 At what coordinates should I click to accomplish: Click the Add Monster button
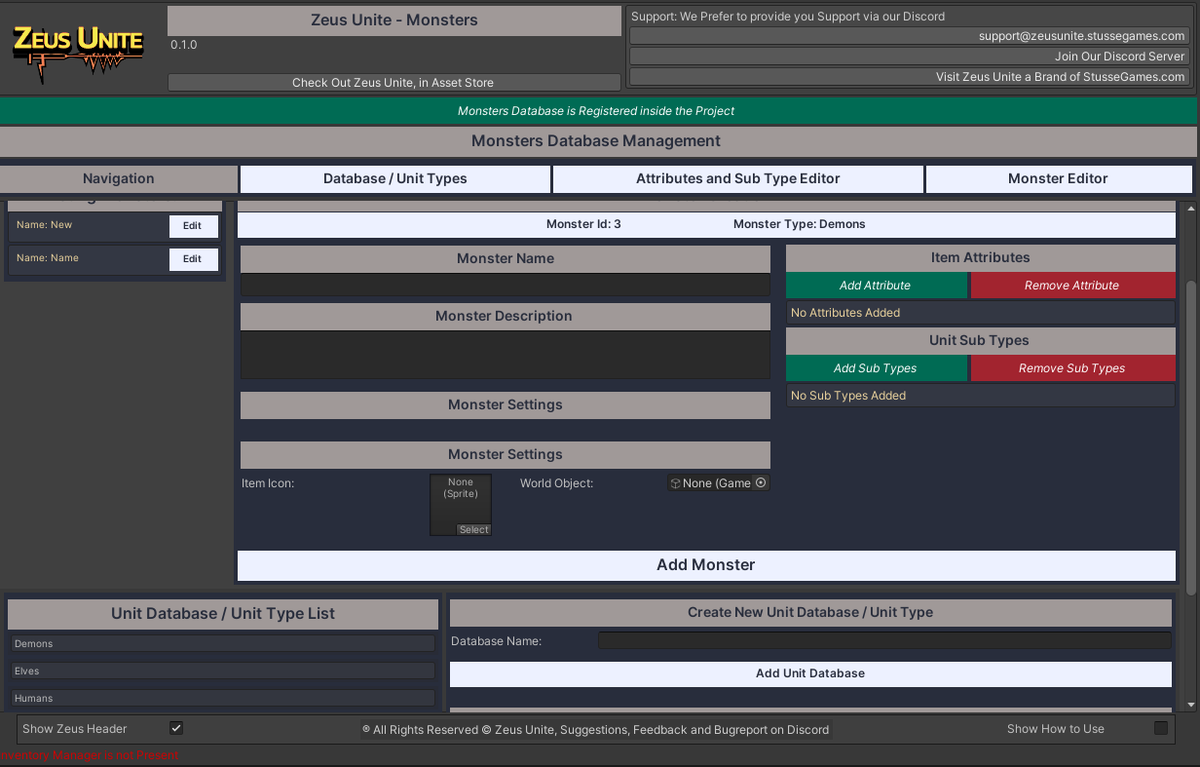click(706, 565)
